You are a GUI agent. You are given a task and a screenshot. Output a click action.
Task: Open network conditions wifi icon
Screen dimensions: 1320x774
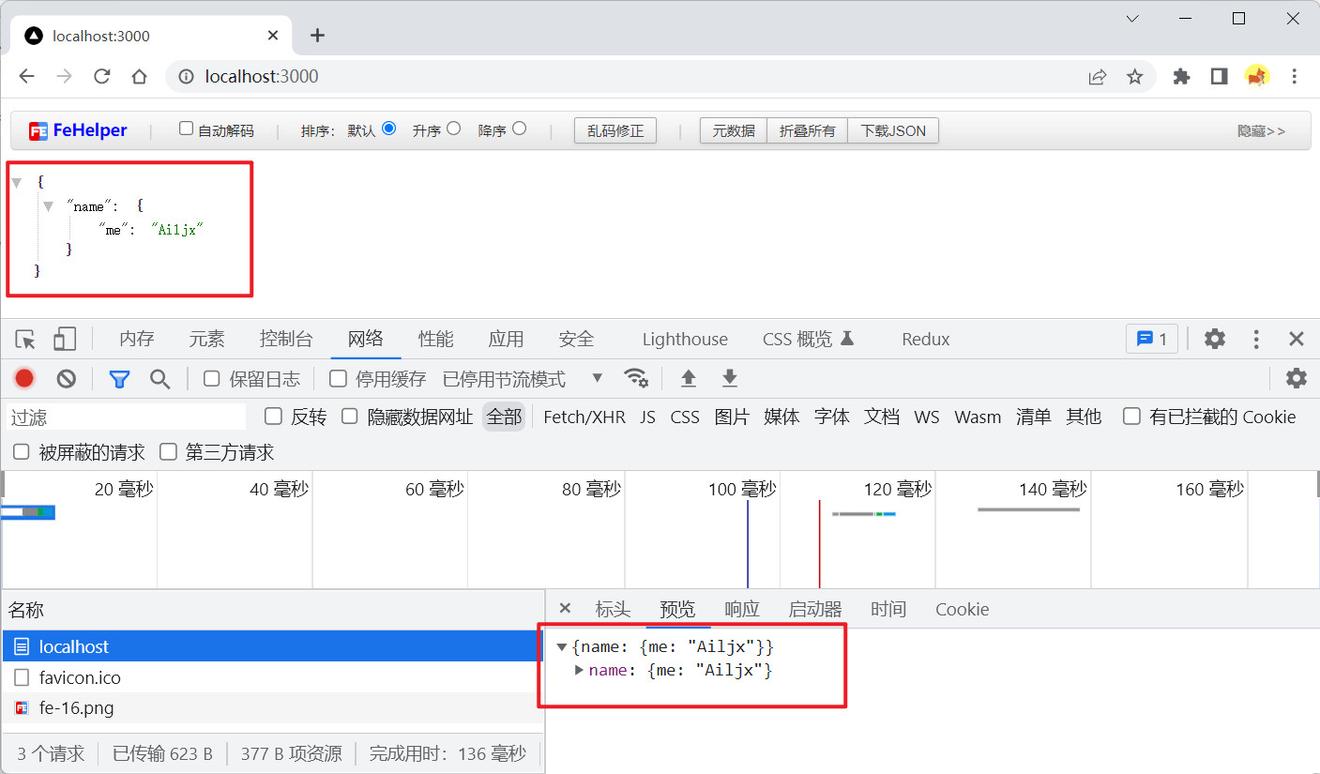point(635,378)
